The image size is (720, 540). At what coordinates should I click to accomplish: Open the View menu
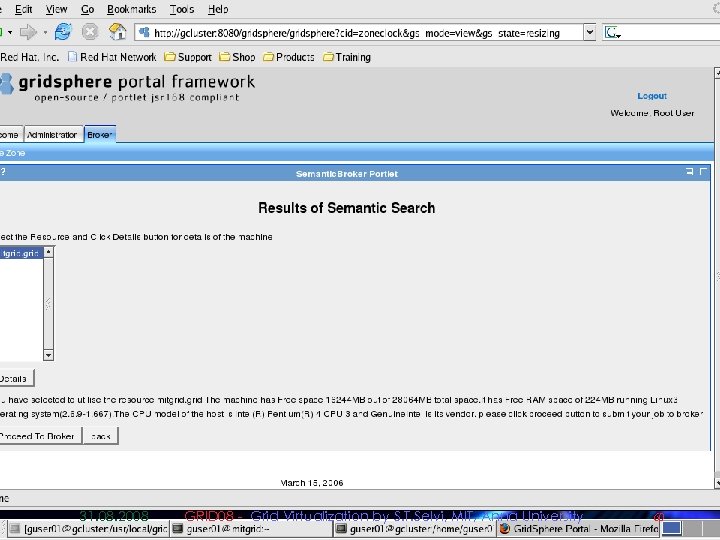[56, 9]
